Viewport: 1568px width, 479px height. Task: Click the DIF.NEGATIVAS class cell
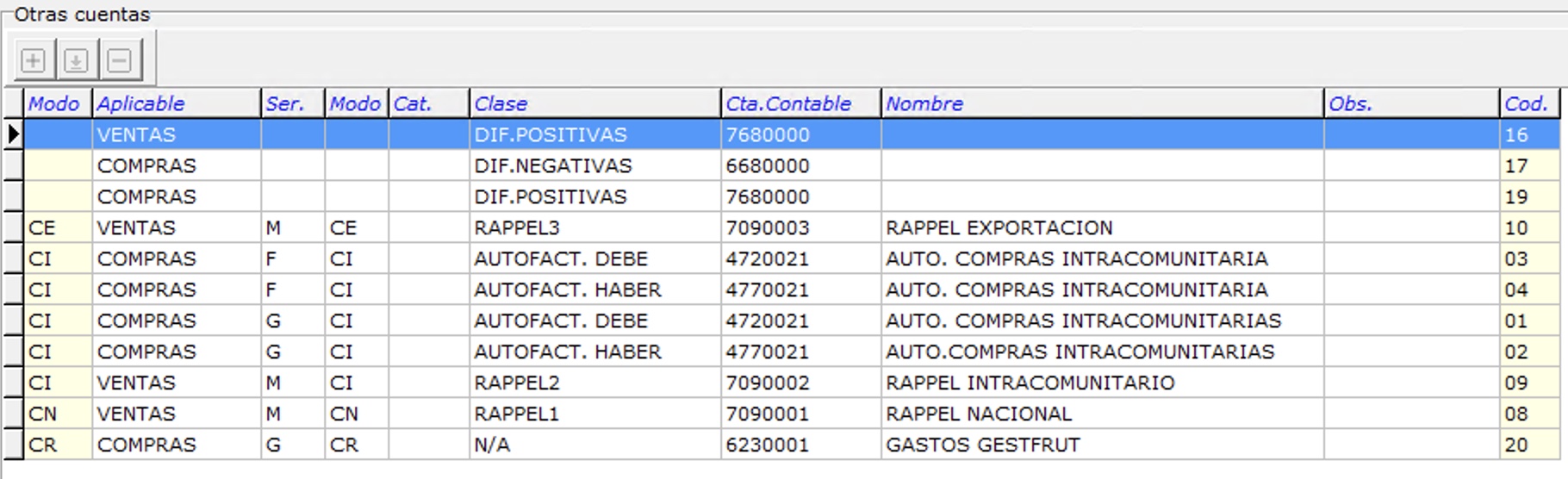553,166
